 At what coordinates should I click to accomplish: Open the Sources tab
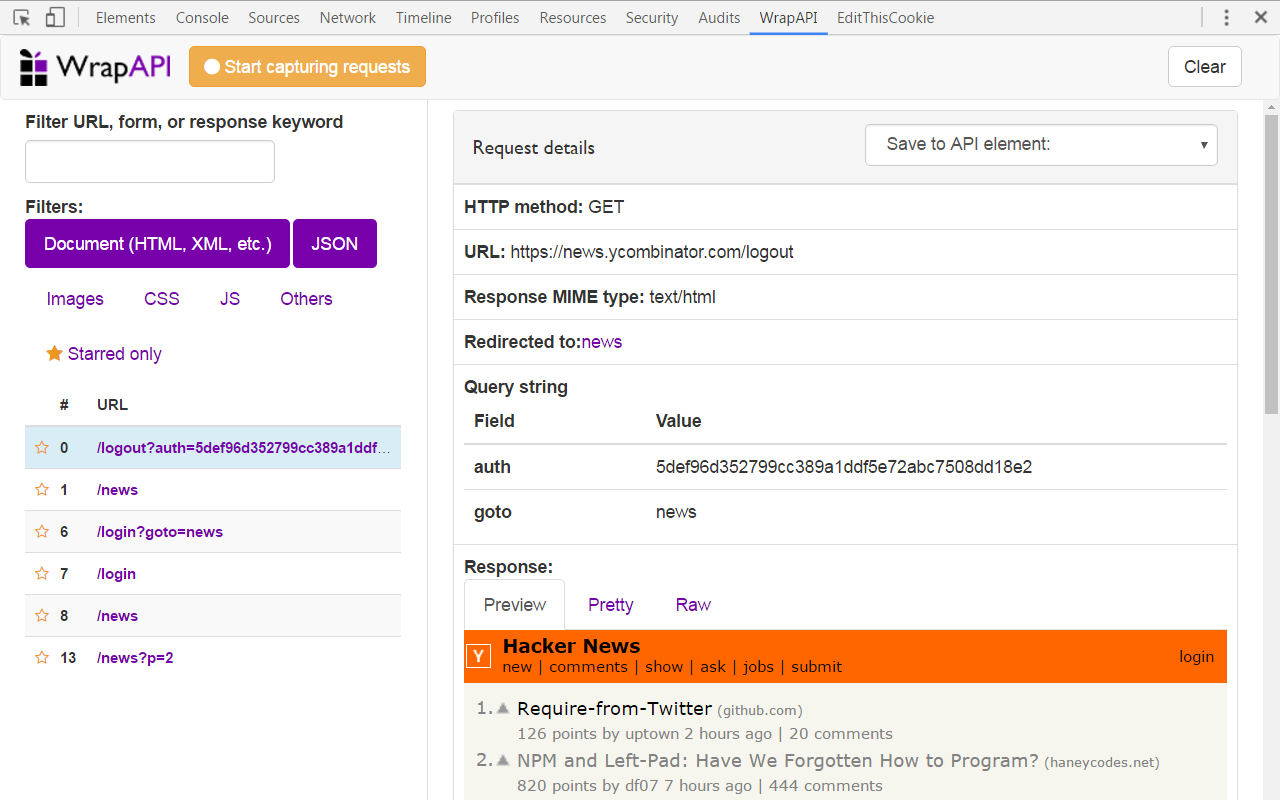pyautogui.click(x=274, y=17)
